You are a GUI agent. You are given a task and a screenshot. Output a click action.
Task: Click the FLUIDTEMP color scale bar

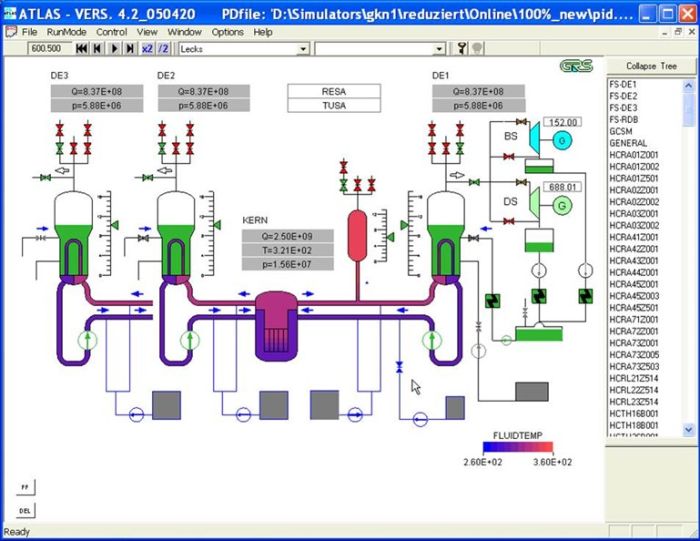tap(518, 447)
